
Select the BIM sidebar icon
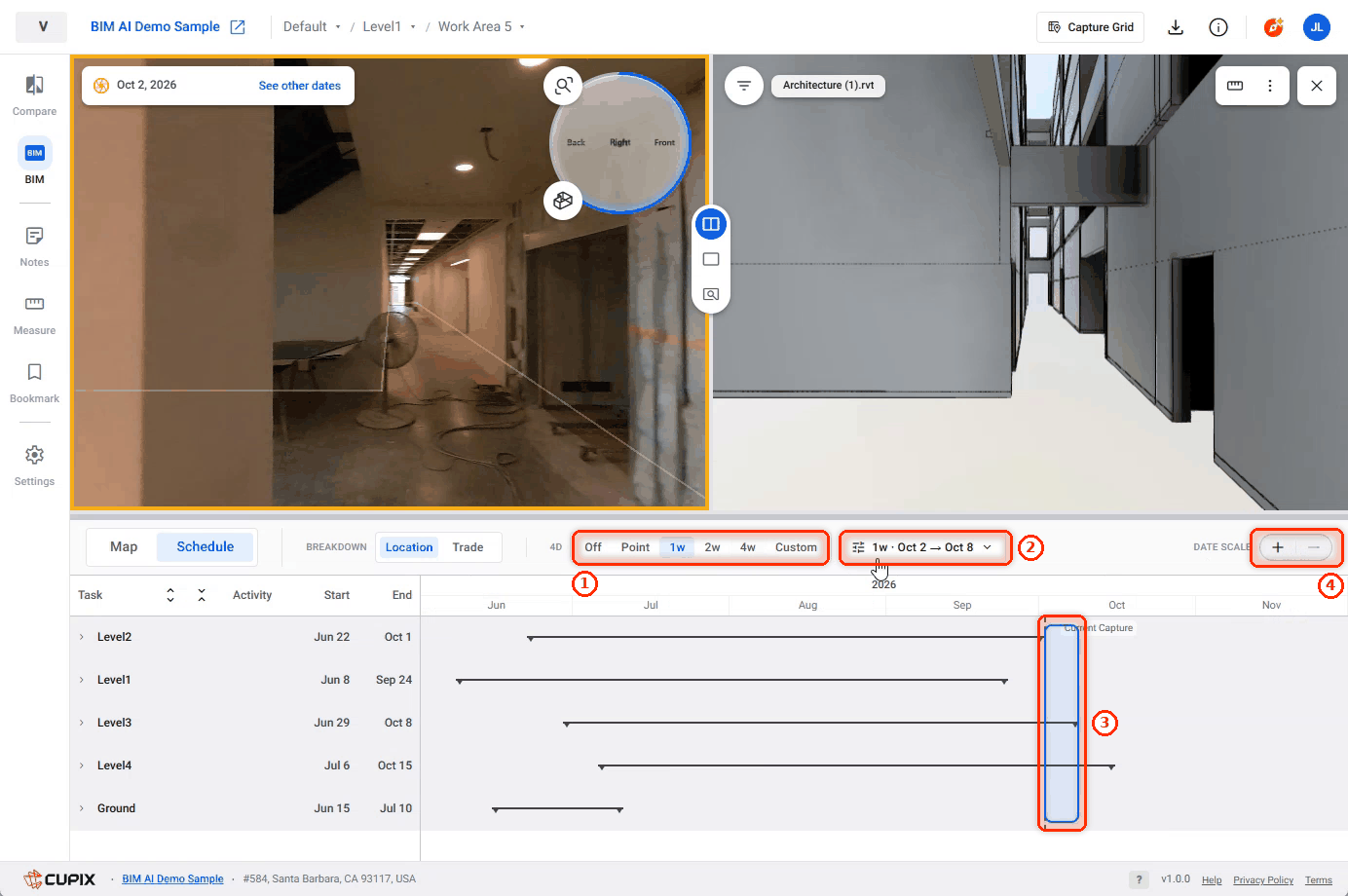tap(34, 162)
